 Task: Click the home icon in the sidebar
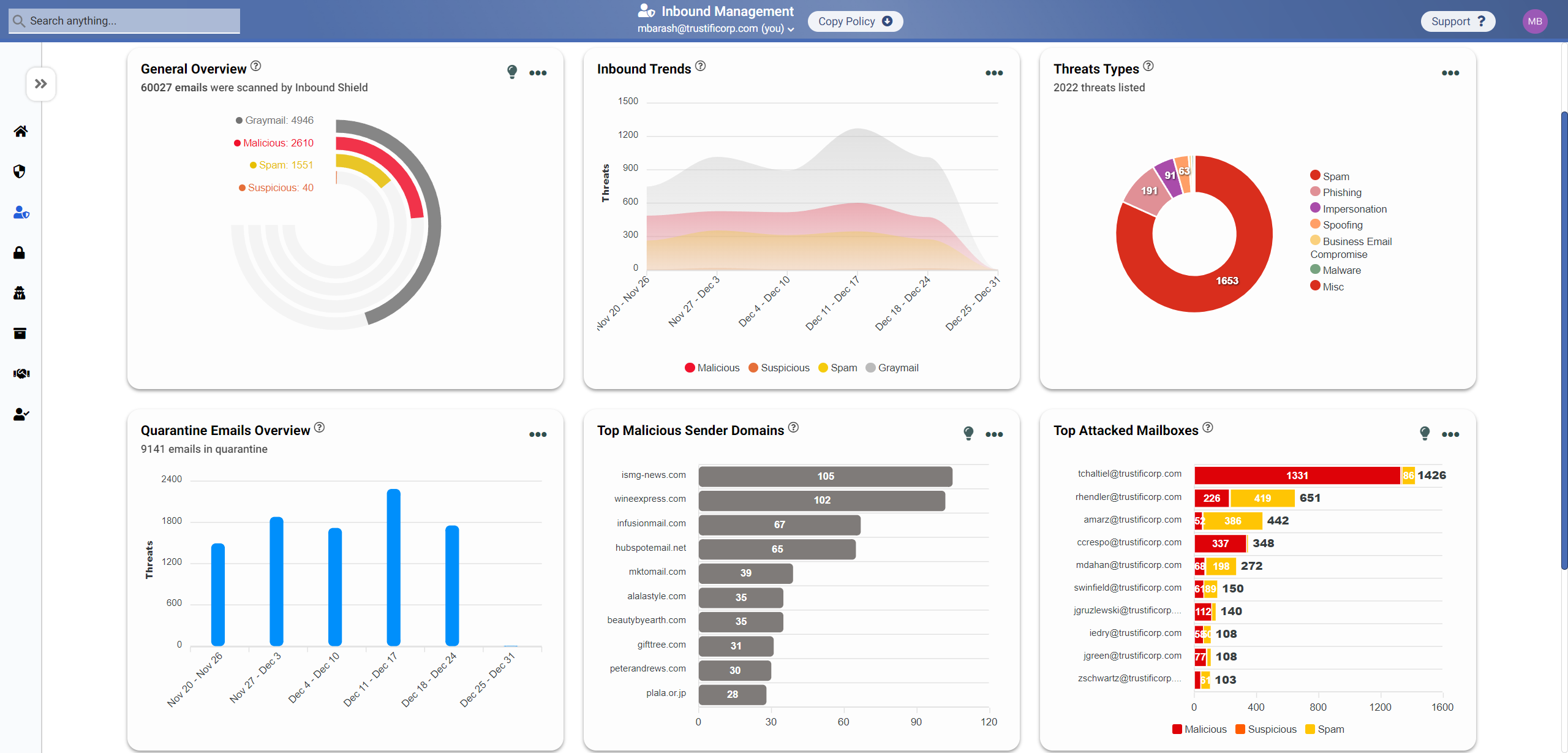tap(21, 131)
